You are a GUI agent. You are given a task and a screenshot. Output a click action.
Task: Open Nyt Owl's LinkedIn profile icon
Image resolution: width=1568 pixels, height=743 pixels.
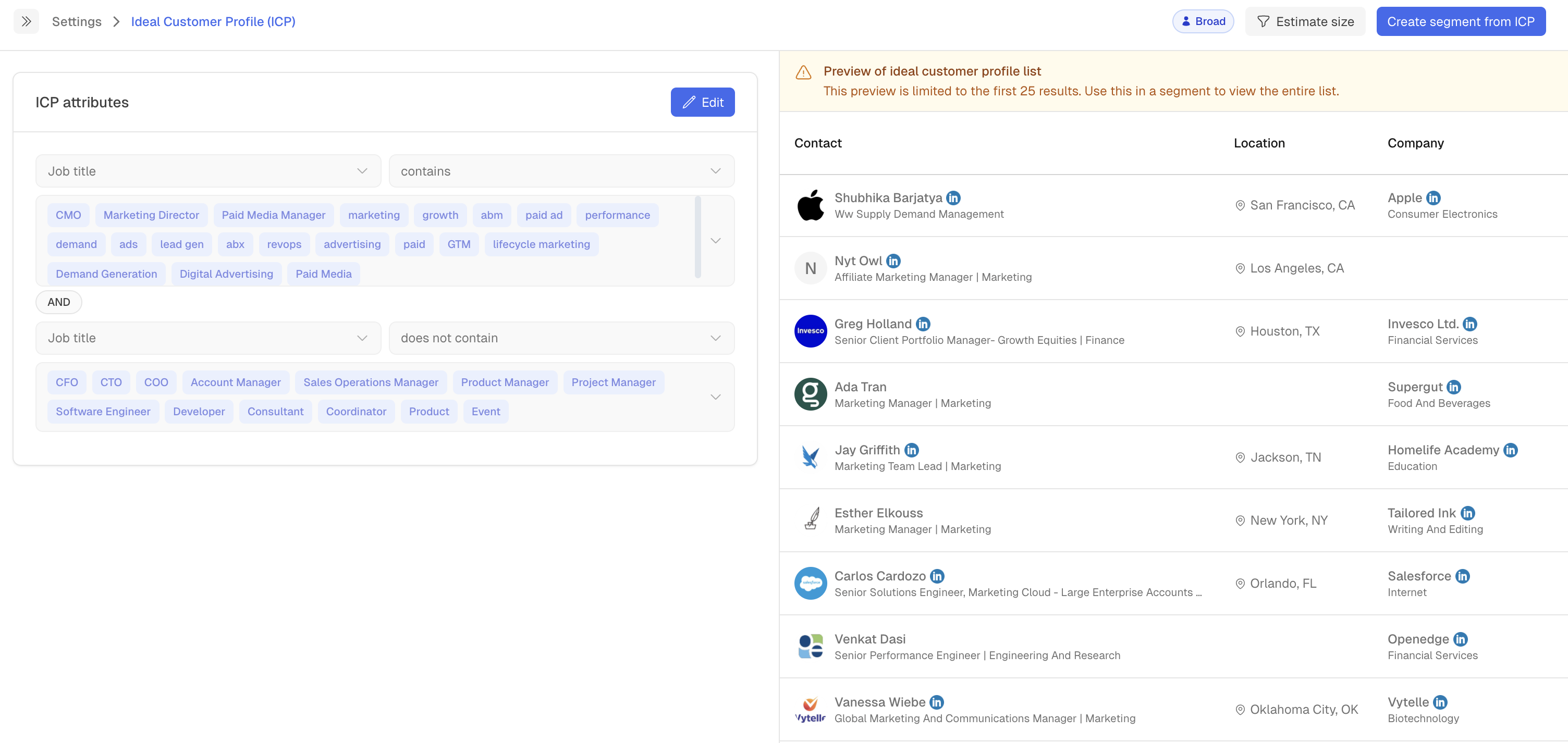tap(893, 261)
